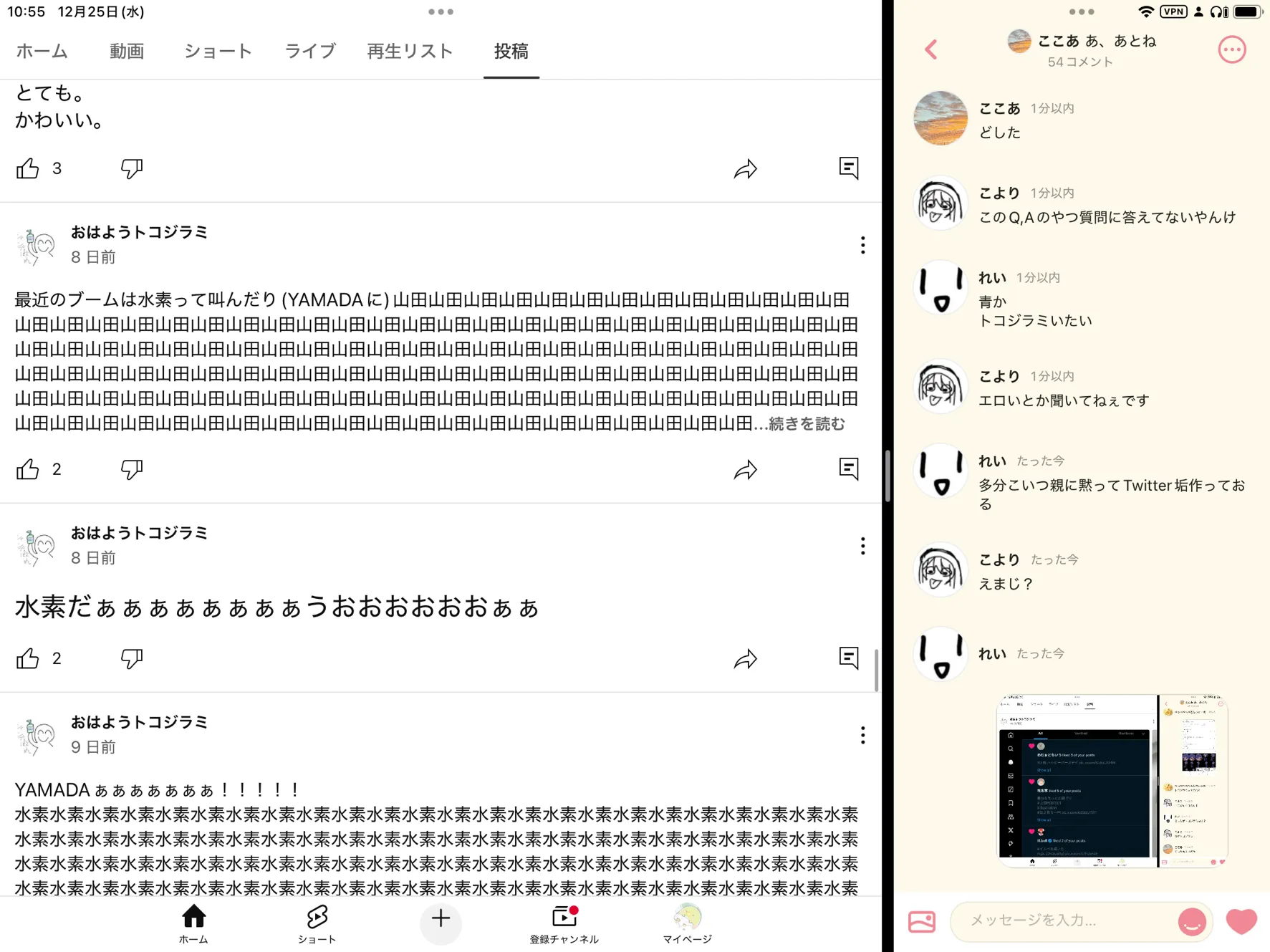
Task: Tap the battery status icon
Action: (x=1248, y=11)
